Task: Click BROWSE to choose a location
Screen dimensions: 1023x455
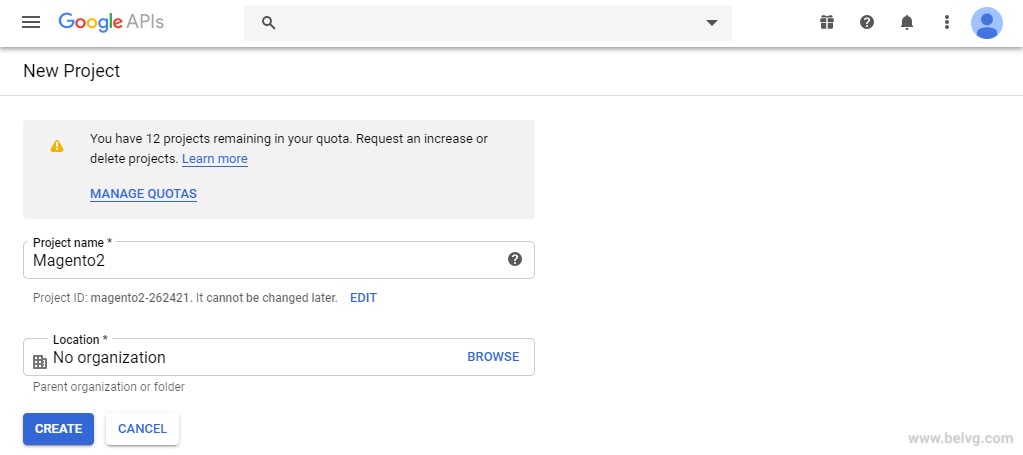Action: [493, 357]
